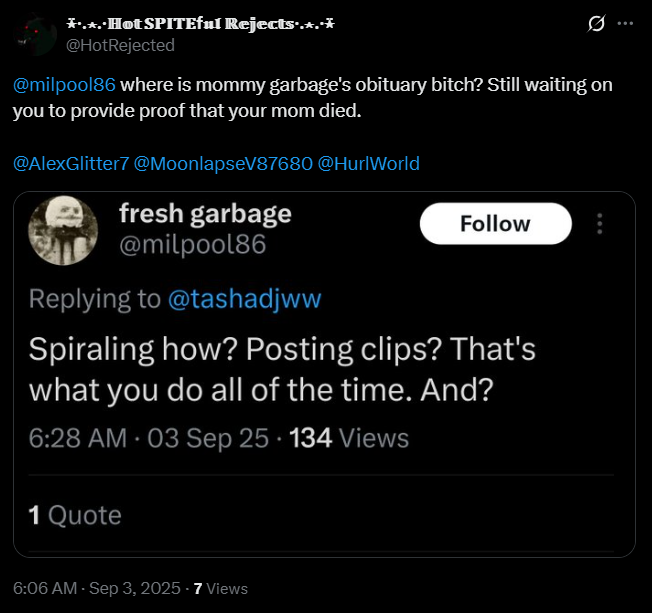Screen dimensions: 652x613
Task: Open the 6:06 AM Sep 3, 2025 timestamp
Action: pyautogui.click(x=97, y=588)
